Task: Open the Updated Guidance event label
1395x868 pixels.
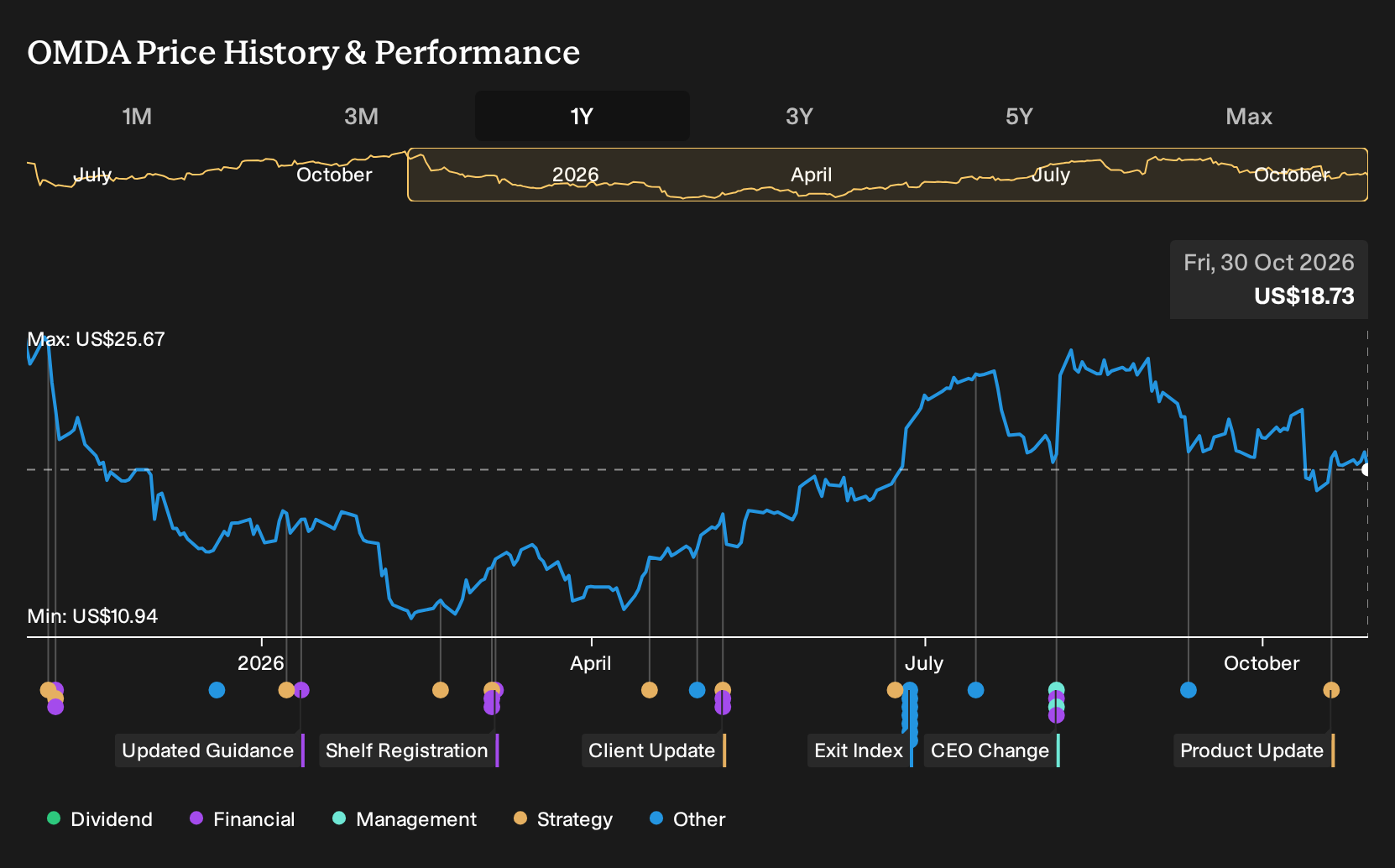Action: 210,750
